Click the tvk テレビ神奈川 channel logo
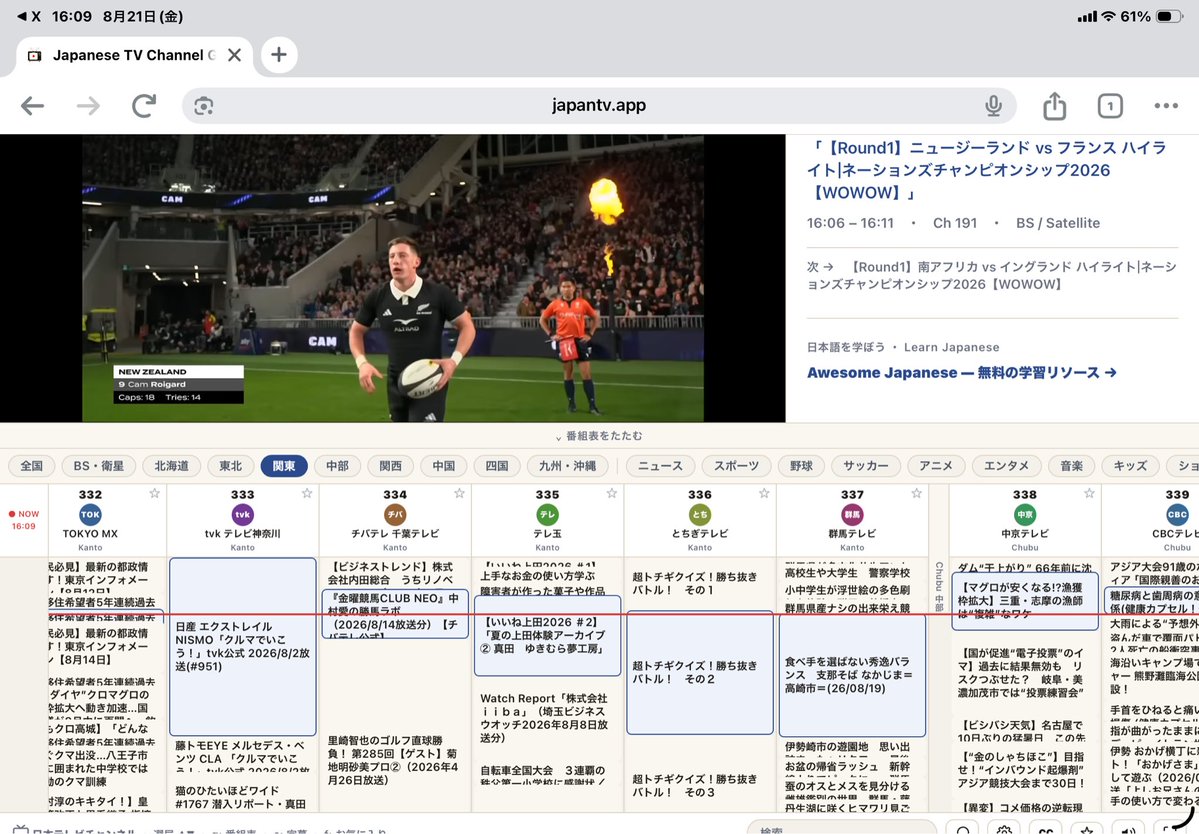1199x834 pixels. (x=242, y=514)
